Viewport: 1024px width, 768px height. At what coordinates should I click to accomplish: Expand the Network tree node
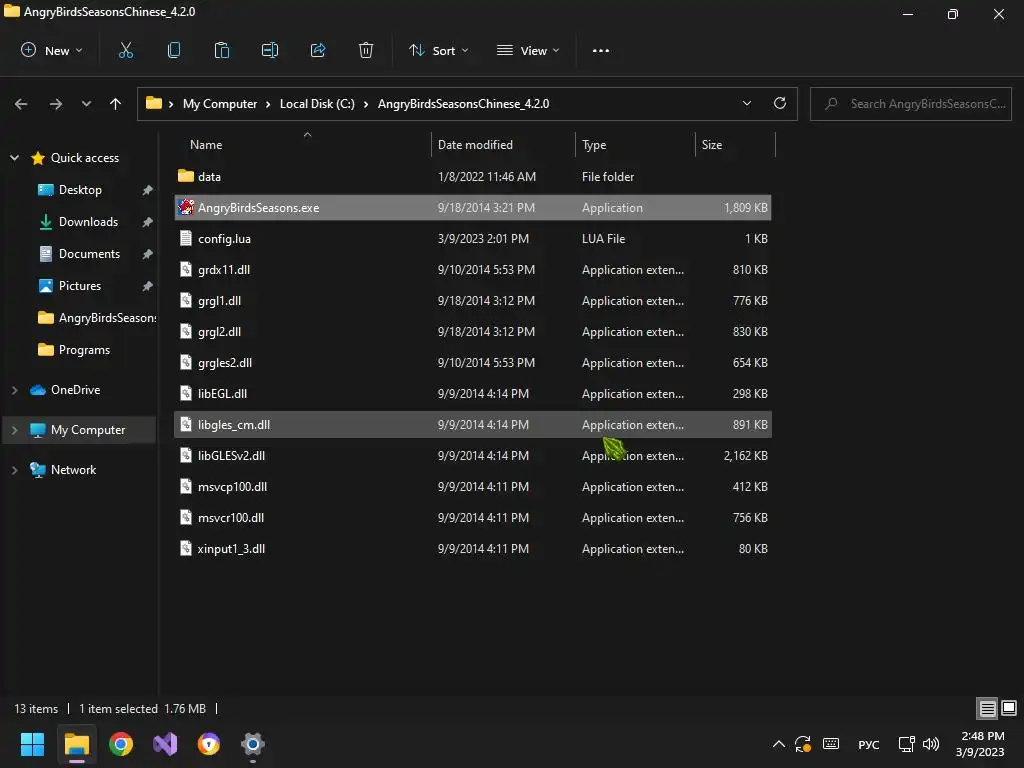[x=14, y=470]
